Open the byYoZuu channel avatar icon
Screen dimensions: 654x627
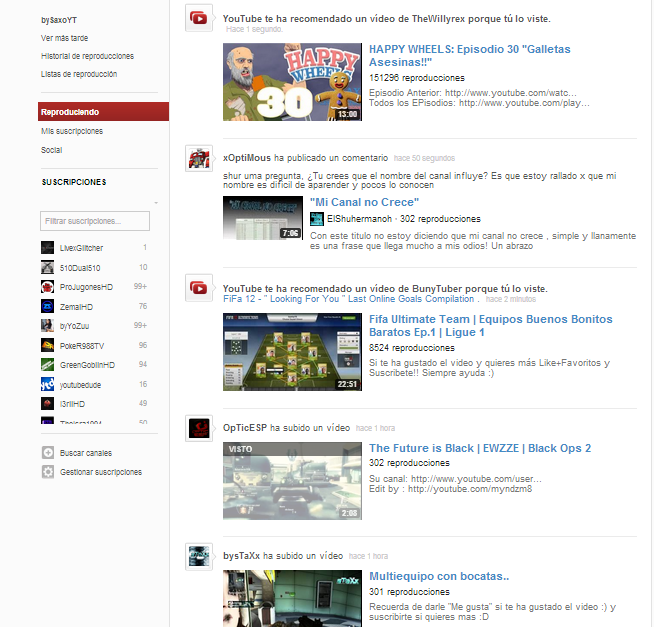click(47, 325)
